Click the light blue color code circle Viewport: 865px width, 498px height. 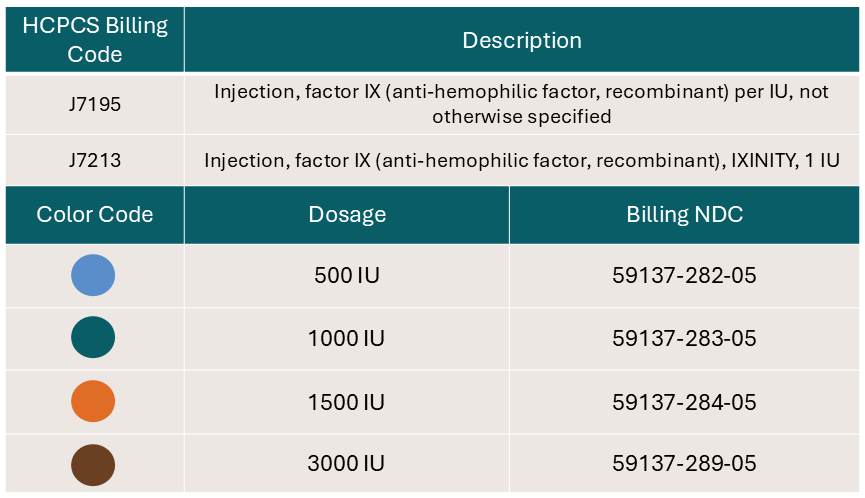pyautogui.click(x=93, y=275)
